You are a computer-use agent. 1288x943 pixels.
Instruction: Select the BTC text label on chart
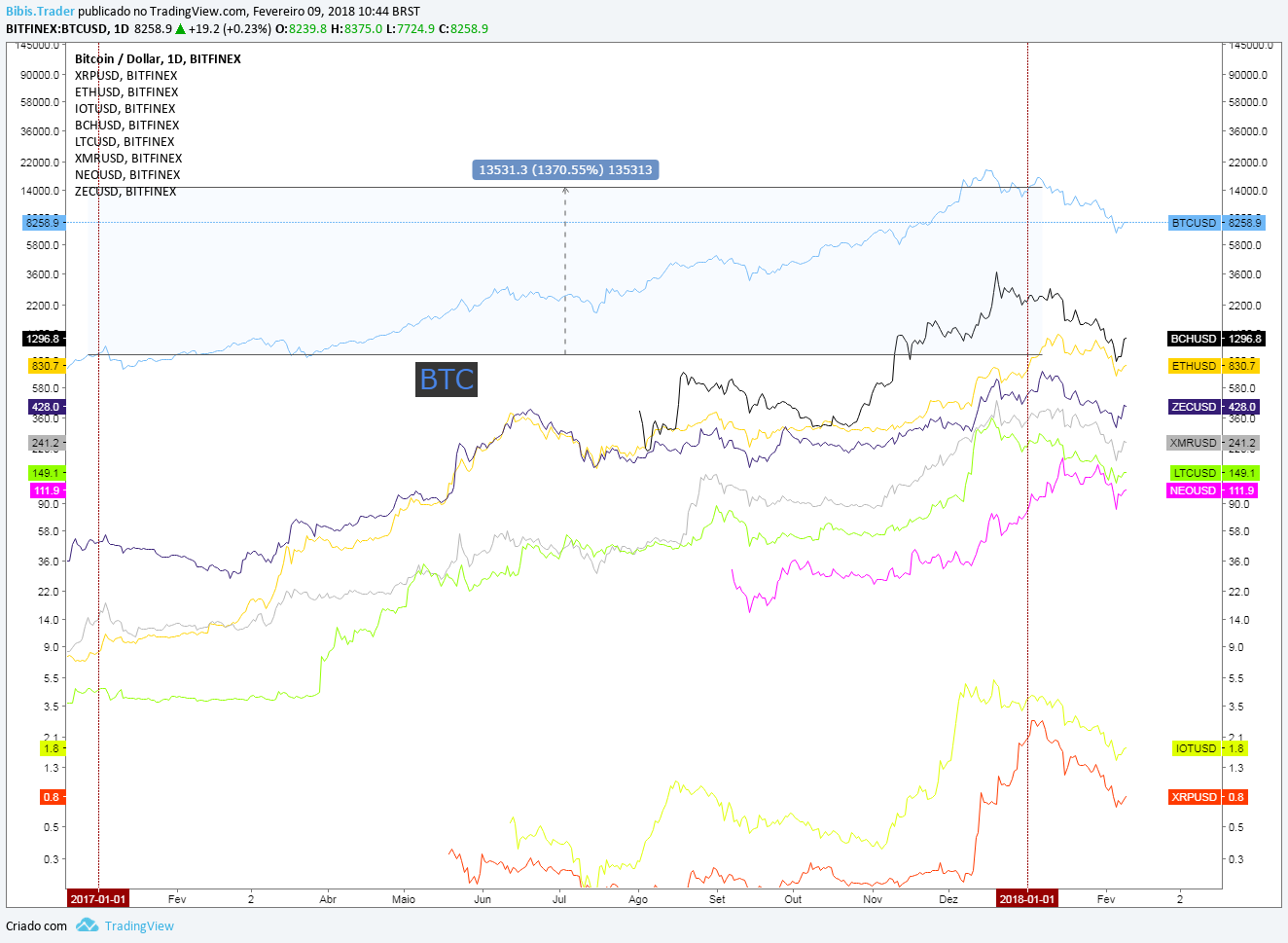click(447, 379)
